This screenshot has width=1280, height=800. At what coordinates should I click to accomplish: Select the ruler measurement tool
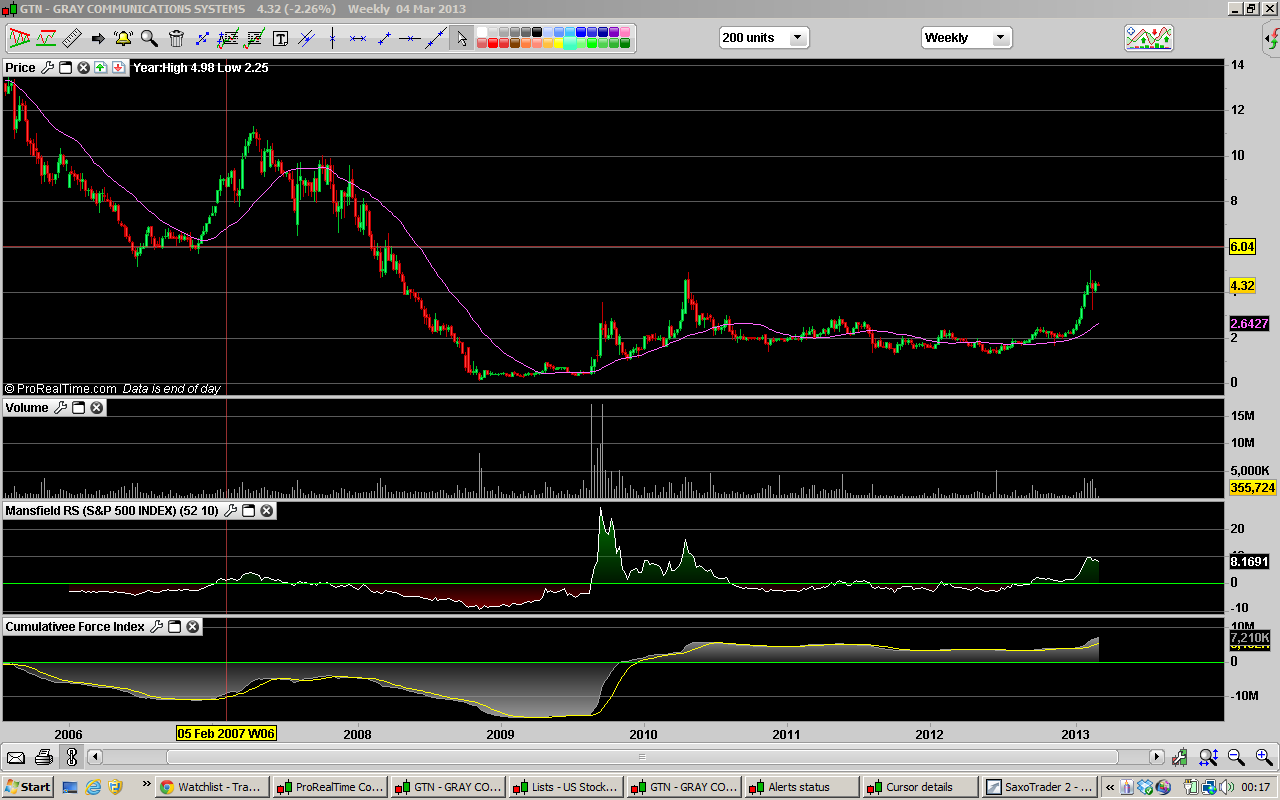72,39
